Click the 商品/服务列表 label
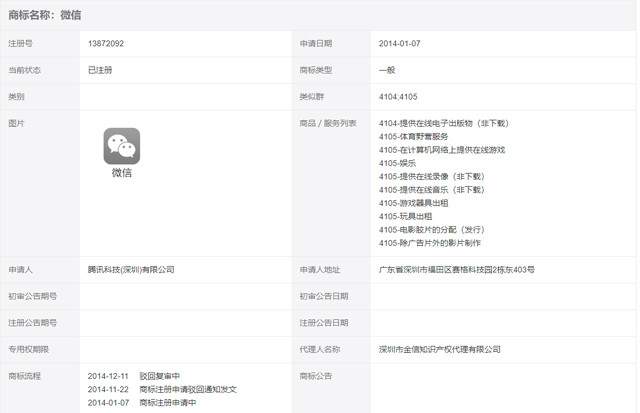 point(328,123)
